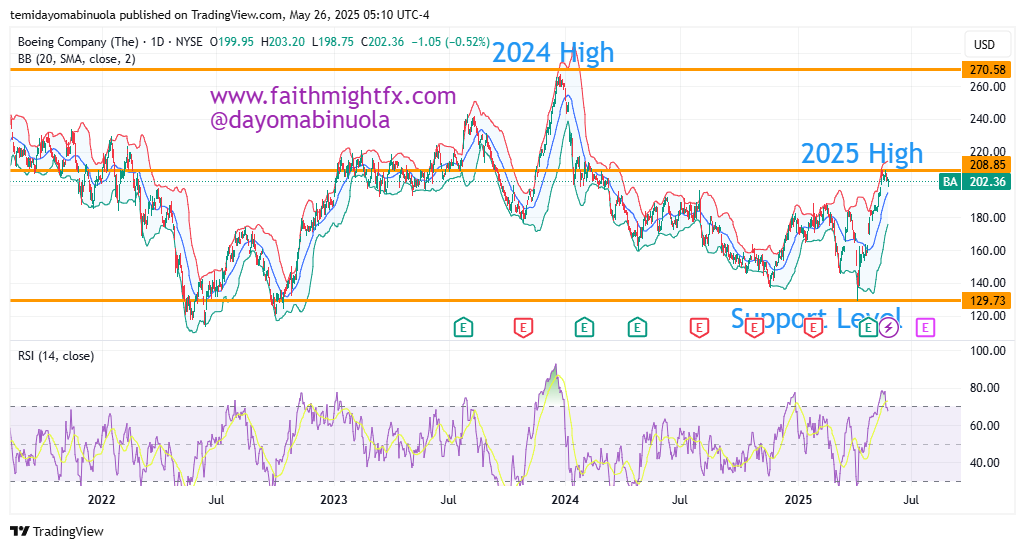Click the 120.00 price axis label
This screenshot has width=1025, height=549.
tap(987, 316)
